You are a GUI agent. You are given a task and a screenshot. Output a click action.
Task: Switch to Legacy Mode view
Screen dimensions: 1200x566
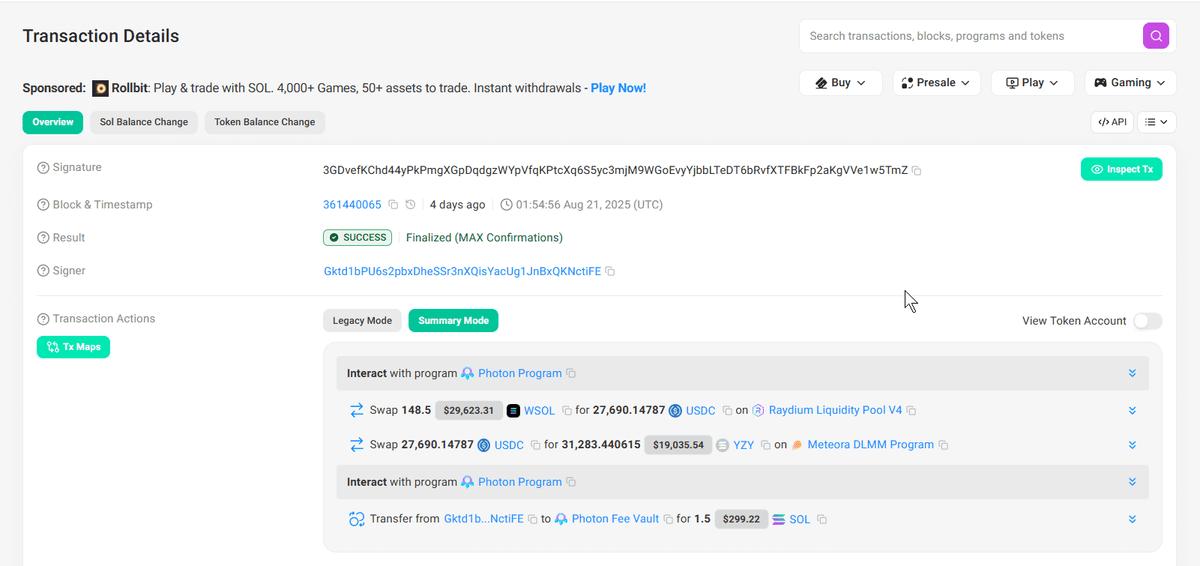pos(362,321)
